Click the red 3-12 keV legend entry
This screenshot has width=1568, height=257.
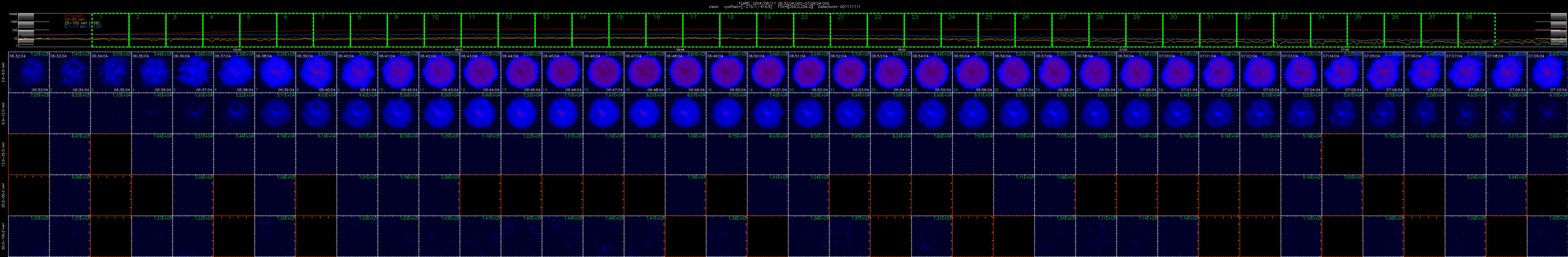74,15
